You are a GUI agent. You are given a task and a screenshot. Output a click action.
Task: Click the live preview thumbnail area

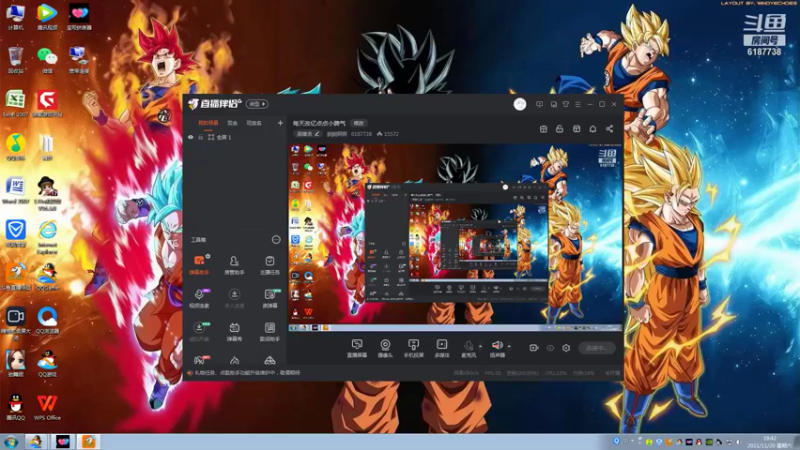click(x=456, y=237)
